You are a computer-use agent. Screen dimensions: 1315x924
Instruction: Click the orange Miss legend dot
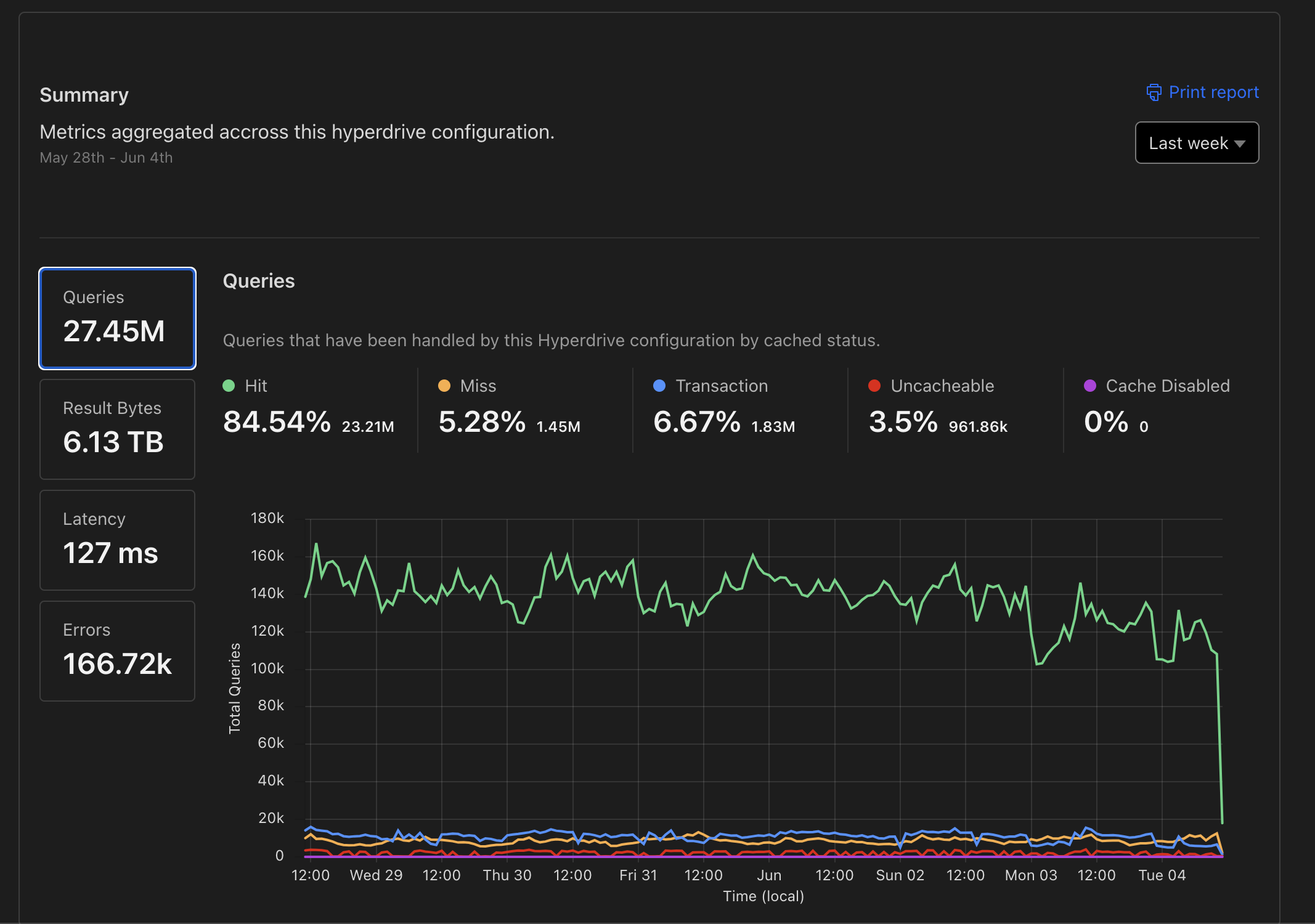(444, 386)
